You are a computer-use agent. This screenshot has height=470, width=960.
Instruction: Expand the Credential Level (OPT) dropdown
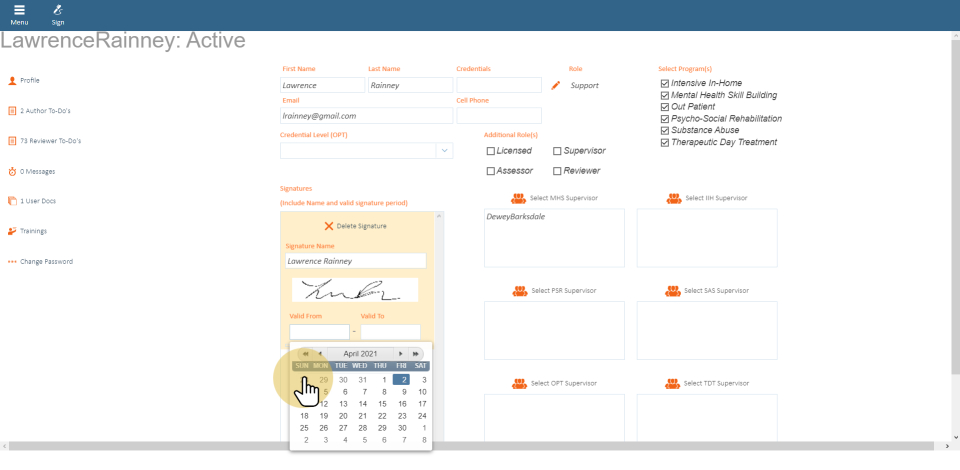[x=444, y=151]
